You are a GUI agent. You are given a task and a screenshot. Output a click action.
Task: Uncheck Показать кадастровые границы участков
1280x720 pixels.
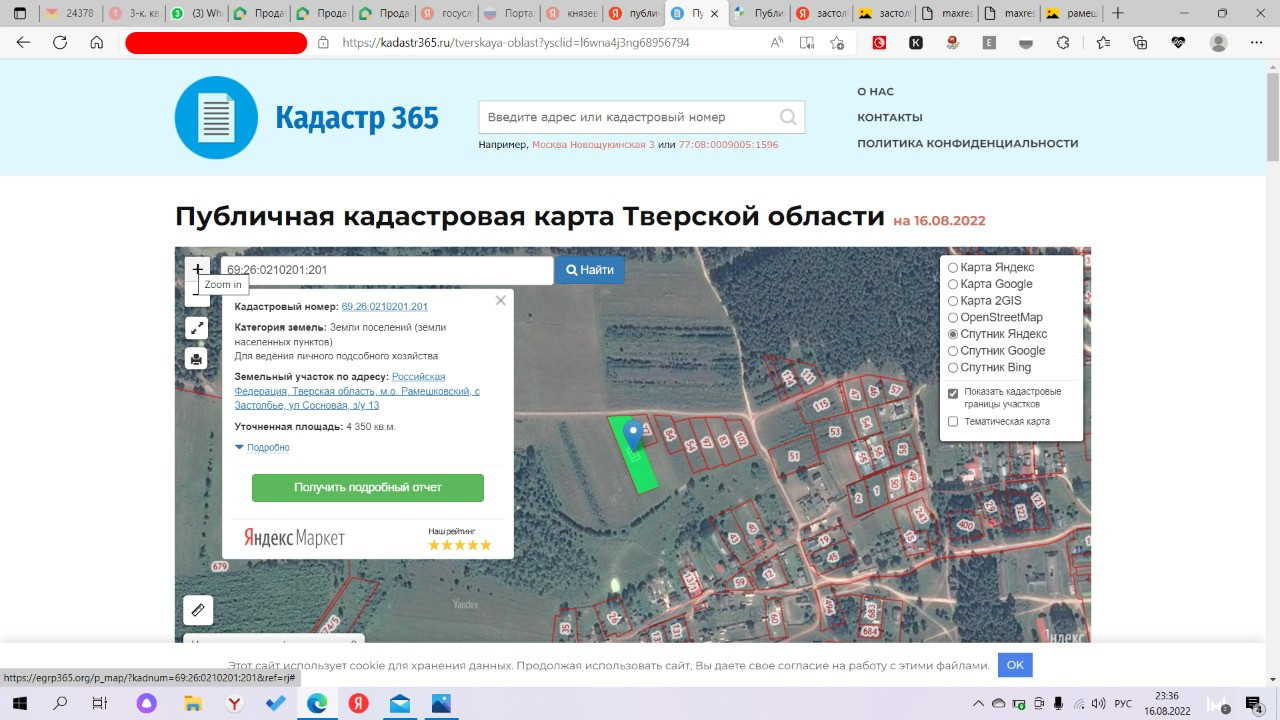953,393
